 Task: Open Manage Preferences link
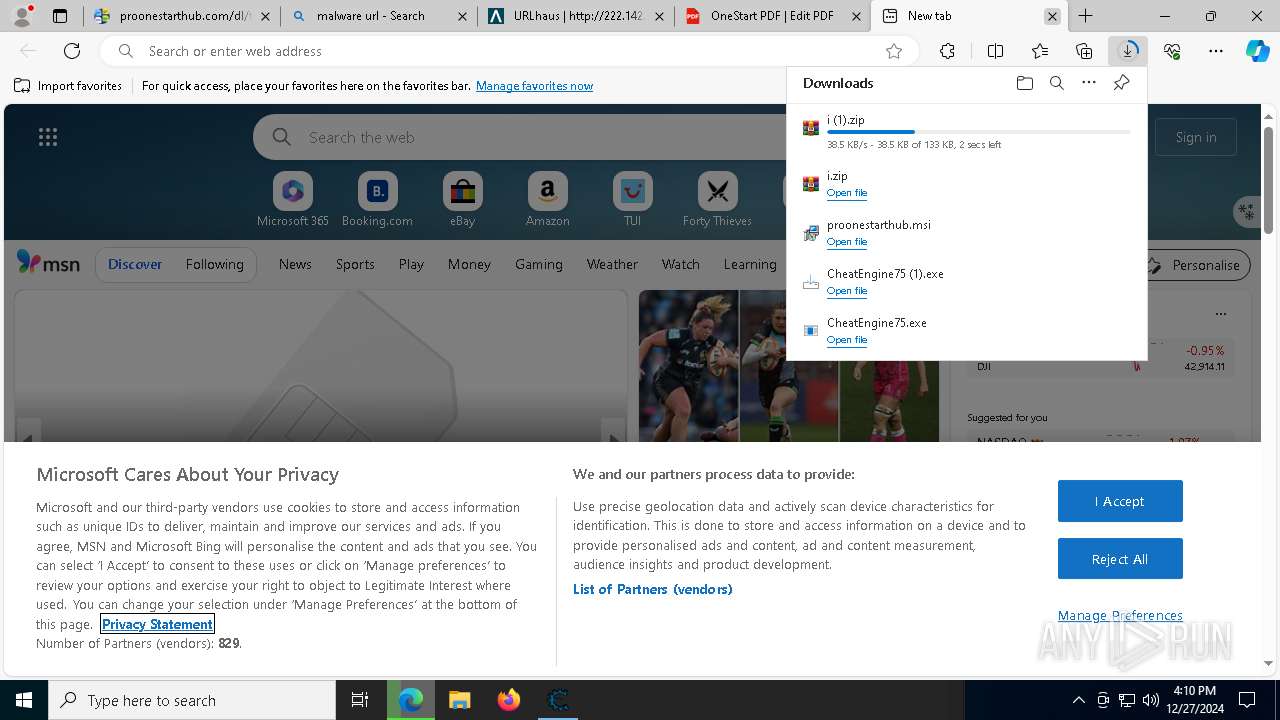[x=1120, y=615]
